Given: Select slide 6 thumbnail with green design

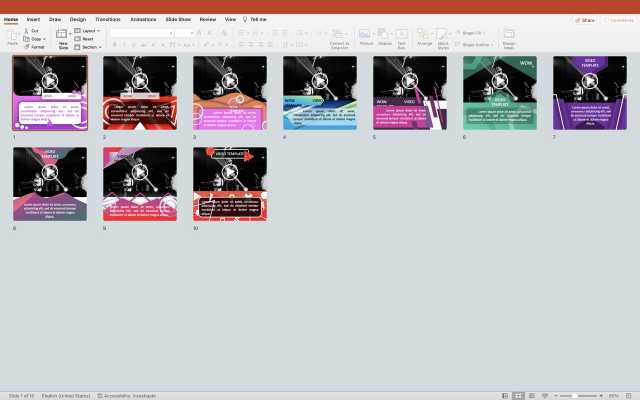Looking at the screenshot, I should pyautogui.click(x=499, y=92).
